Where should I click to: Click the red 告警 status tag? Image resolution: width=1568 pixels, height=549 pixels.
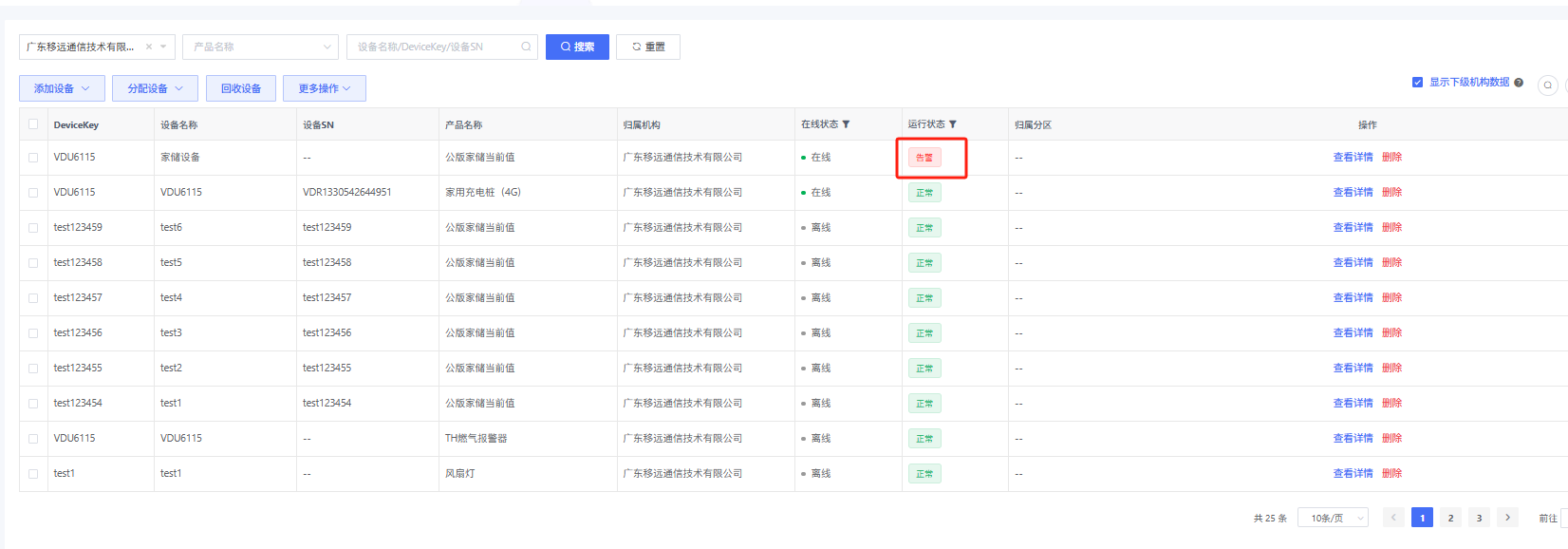924,158
